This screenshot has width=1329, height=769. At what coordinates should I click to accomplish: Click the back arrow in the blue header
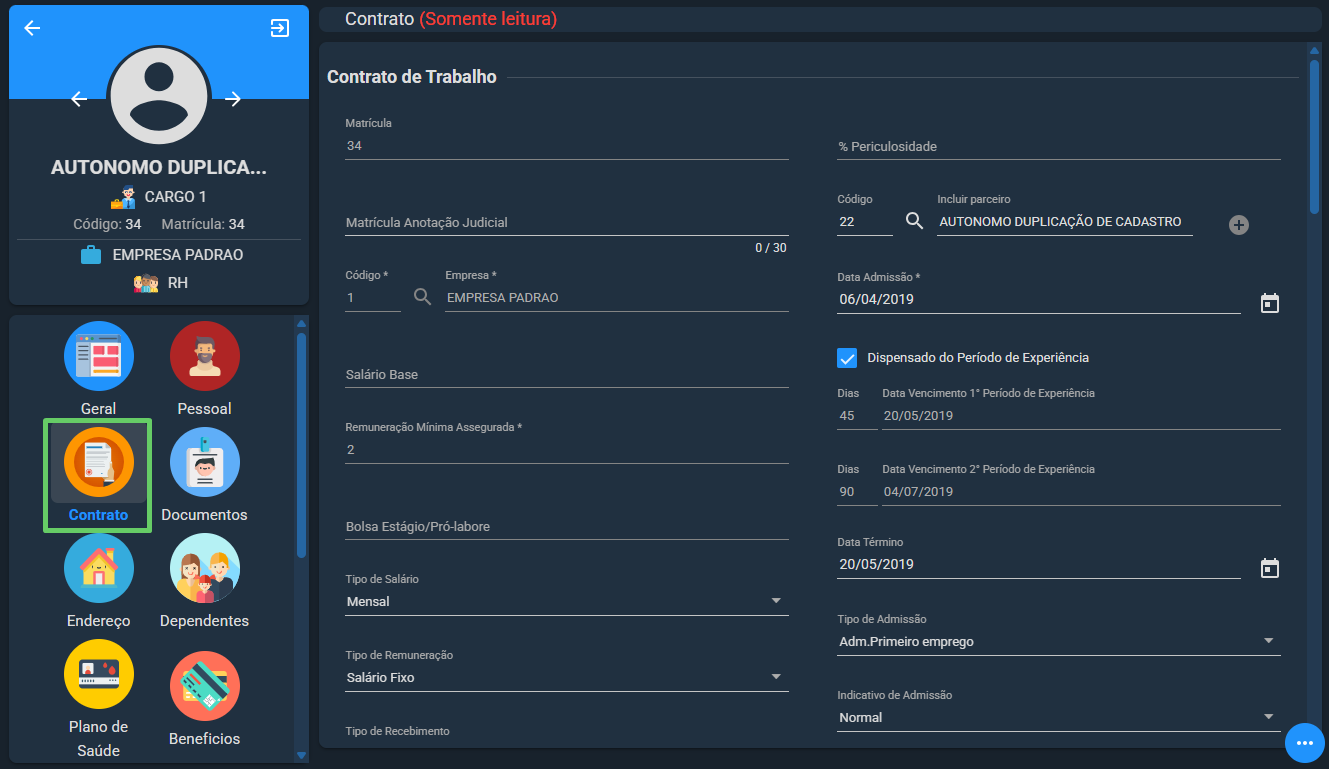[32, 28]
